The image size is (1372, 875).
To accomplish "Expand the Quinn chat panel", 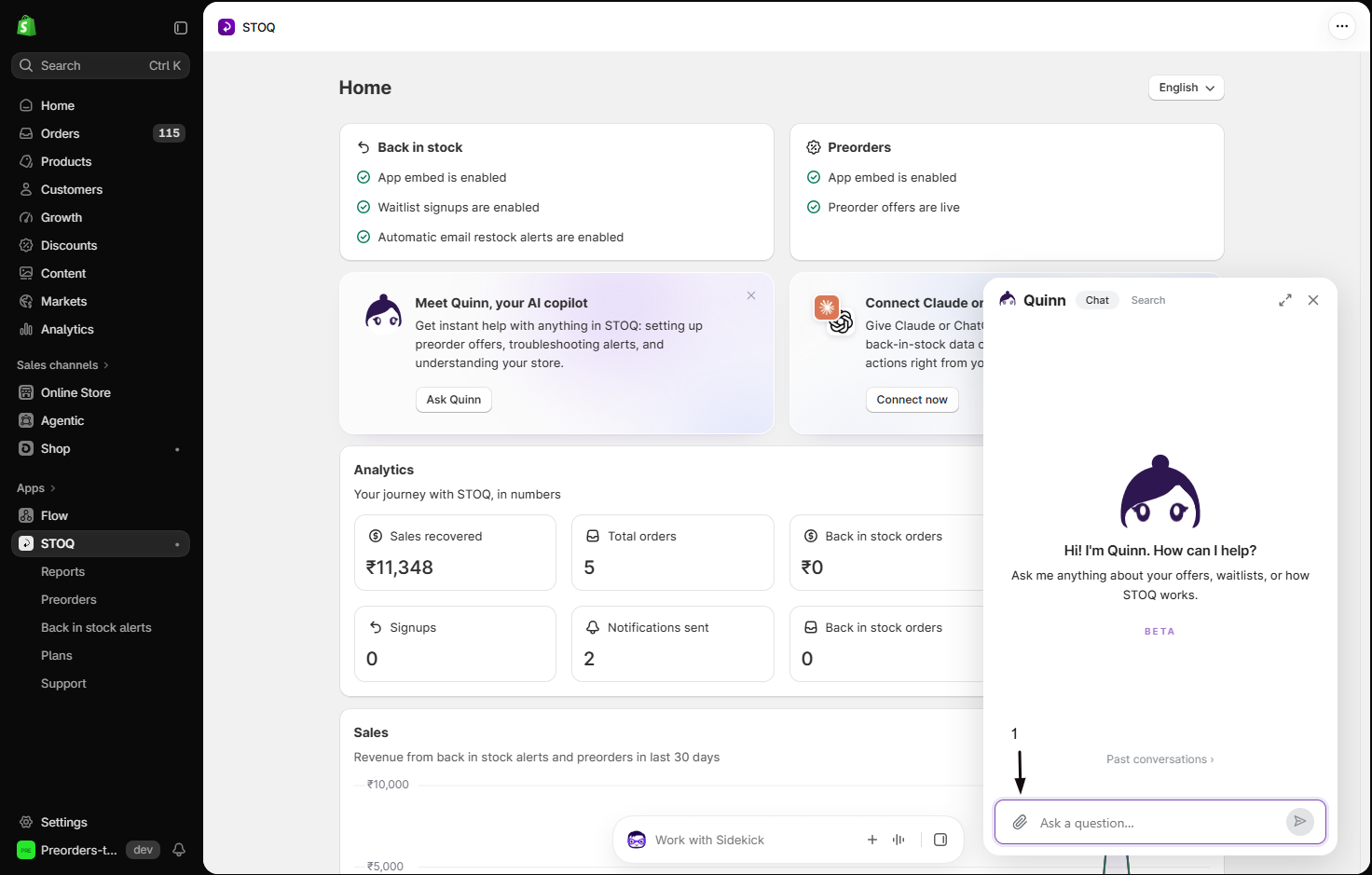I will click(1285, 300).
